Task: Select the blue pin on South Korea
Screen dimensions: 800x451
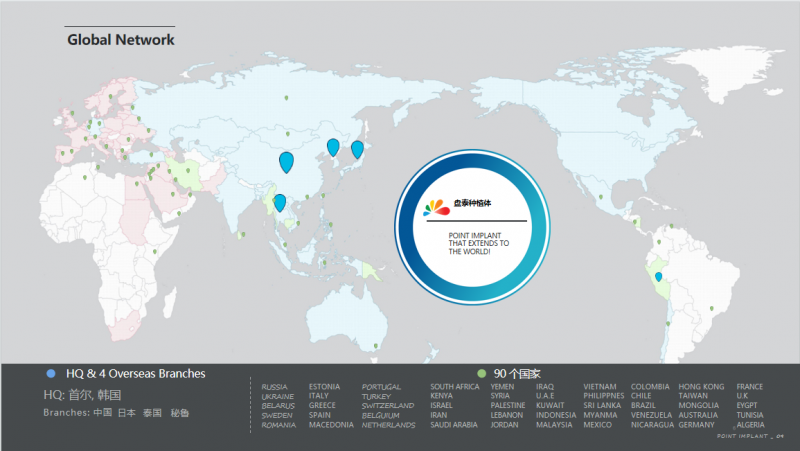Action: point(333,147)
